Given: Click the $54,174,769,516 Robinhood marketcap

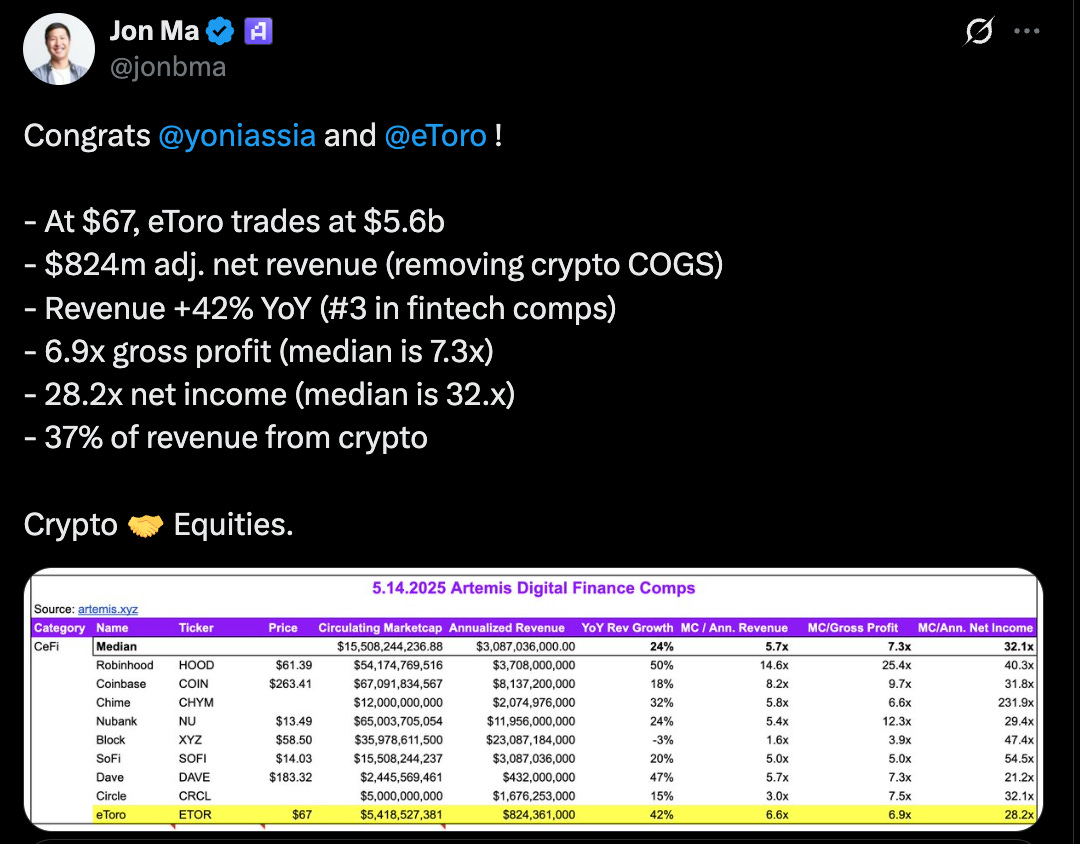Looking at the screenshot, I should click(x=398, y=665).
